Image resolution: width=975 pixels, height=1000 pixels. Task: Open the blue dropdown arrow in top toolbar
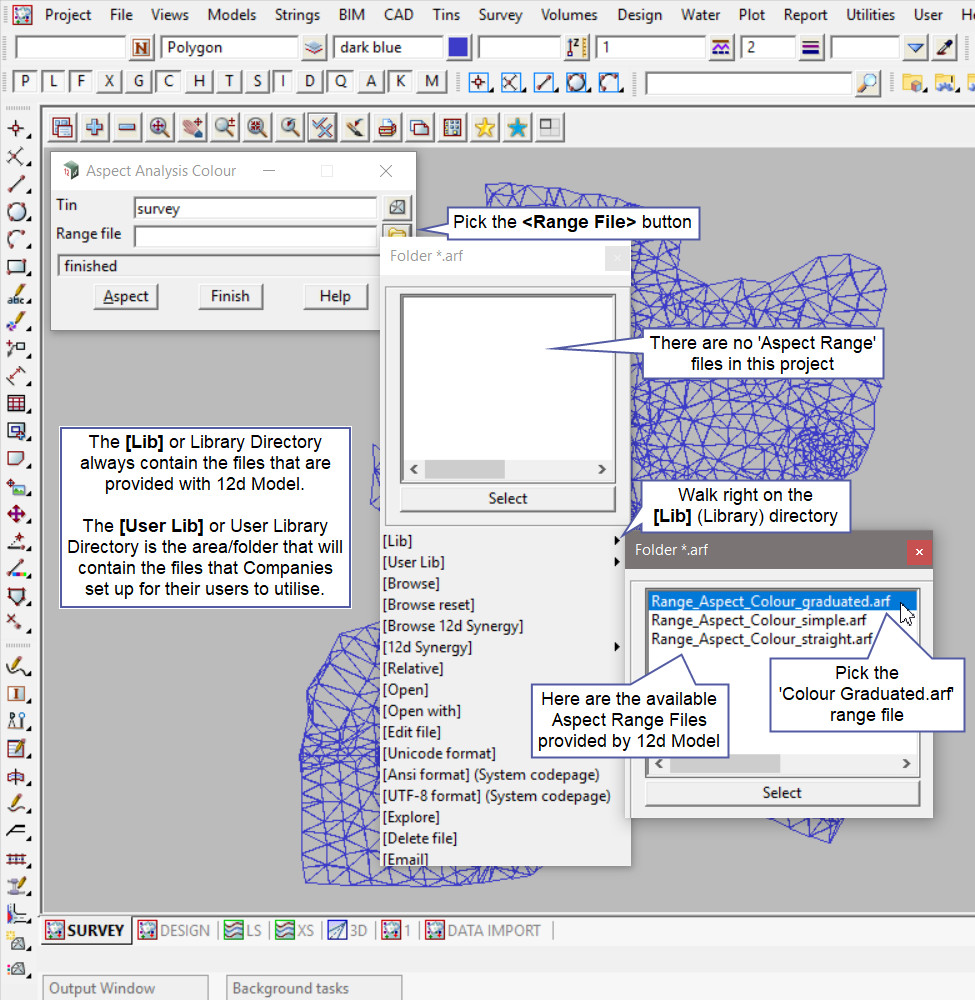[x=915, y=47]
